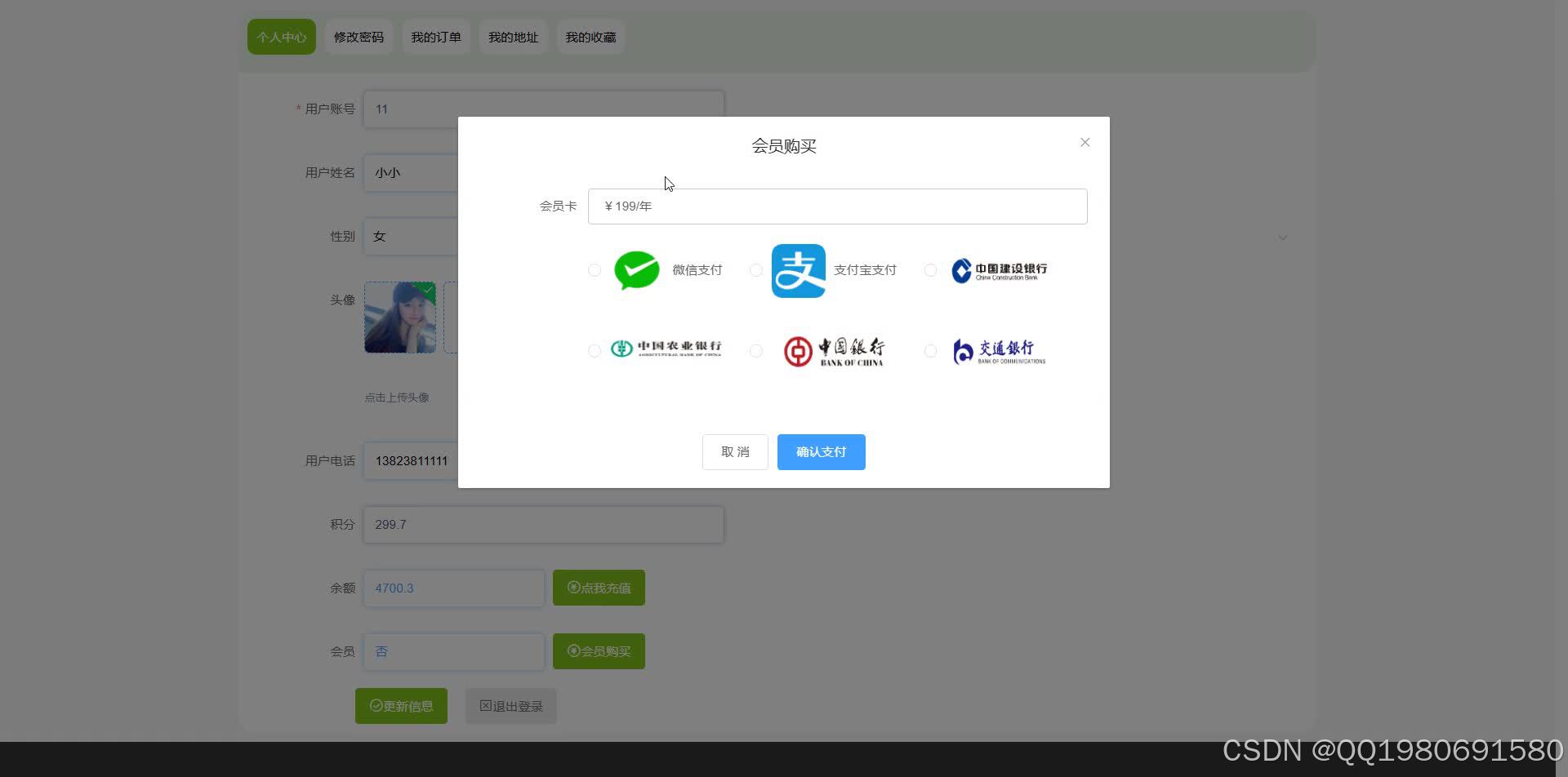Click the 确认支付 confirm payment button

pos(821,451)
